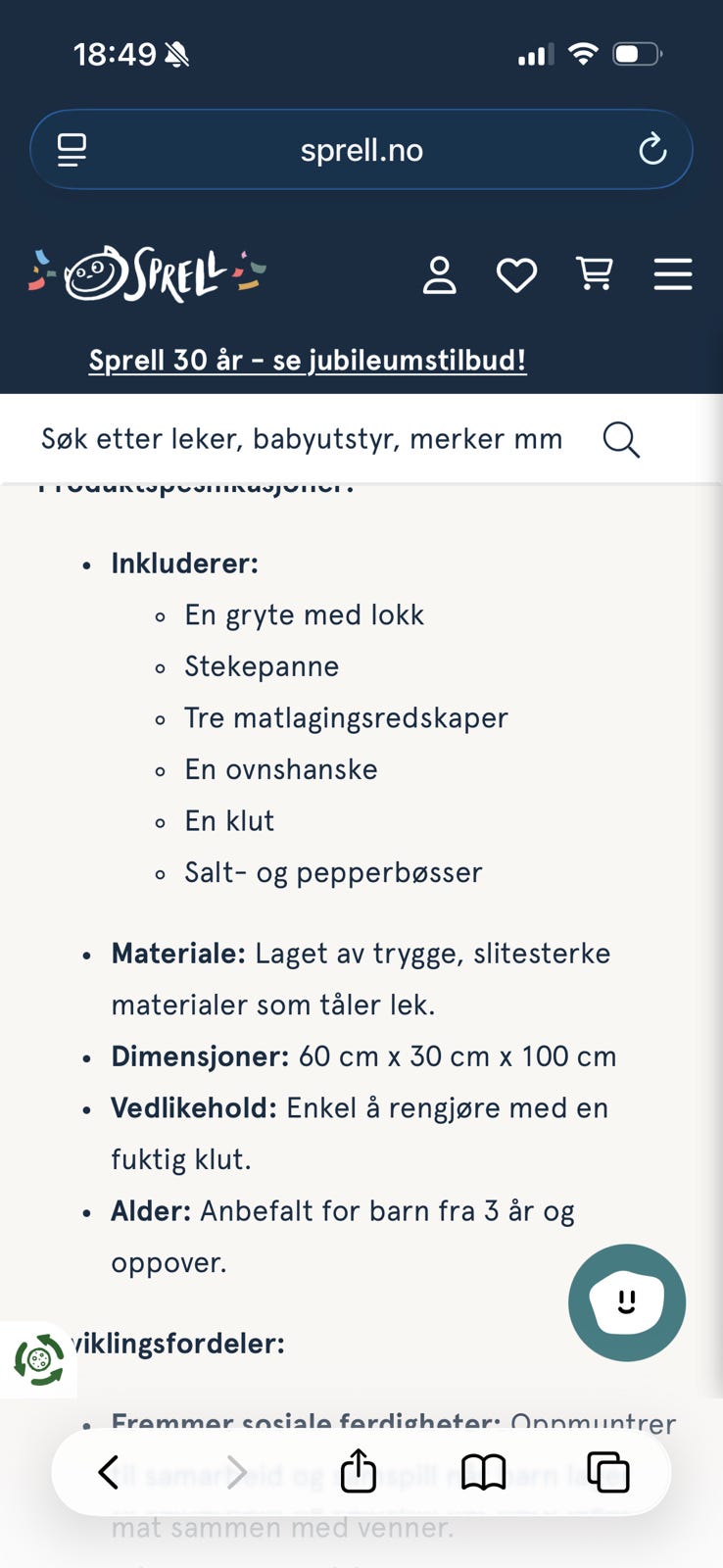View your wishlist via the heart icon

click(517, 275)
